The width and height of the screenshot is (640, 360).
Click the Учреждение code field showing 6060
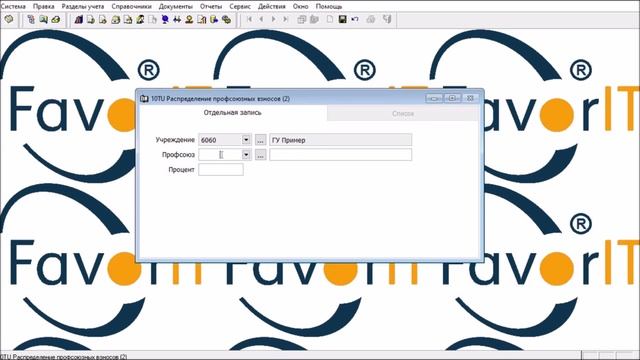220,140
